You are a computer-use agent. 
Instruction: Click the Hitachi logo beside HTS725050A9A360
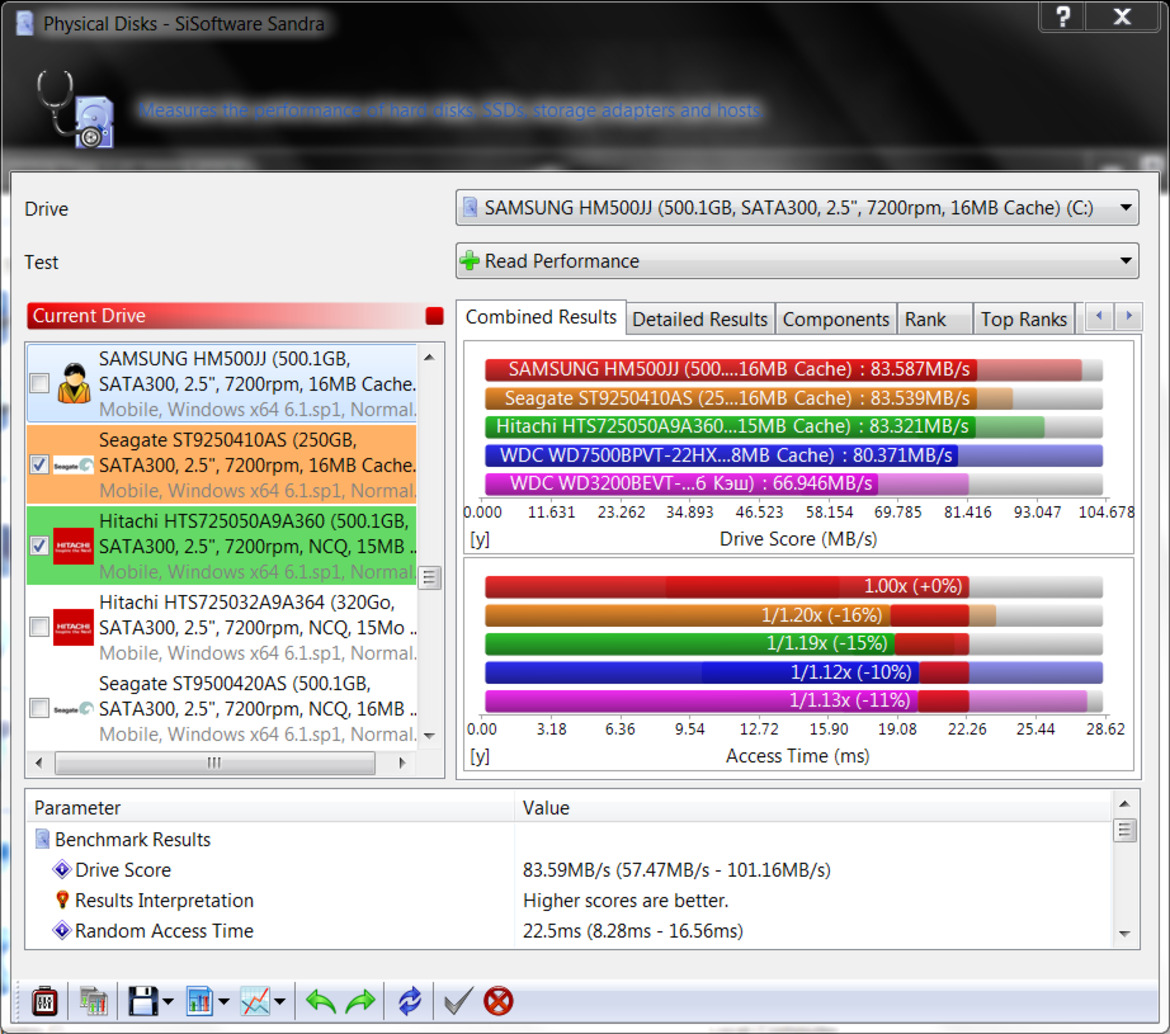[x=73, y=546]
